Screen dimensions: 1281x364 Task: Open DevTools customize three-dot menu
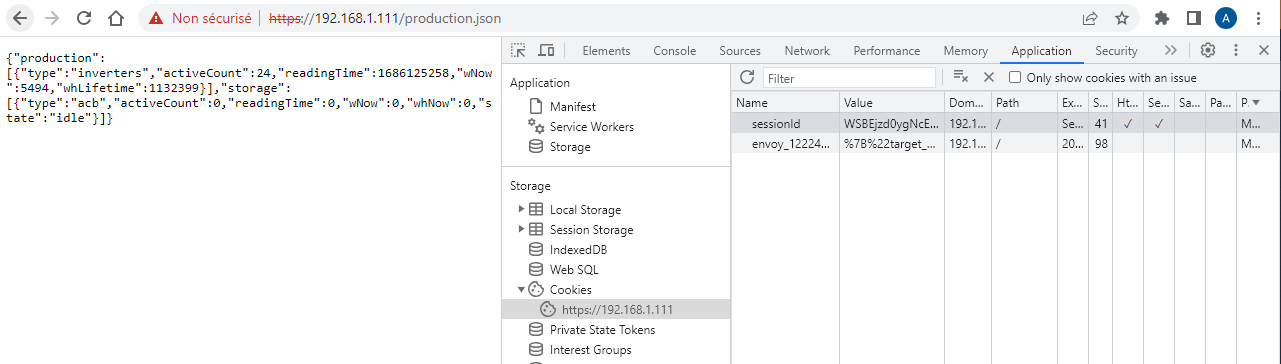point(1236,50)
